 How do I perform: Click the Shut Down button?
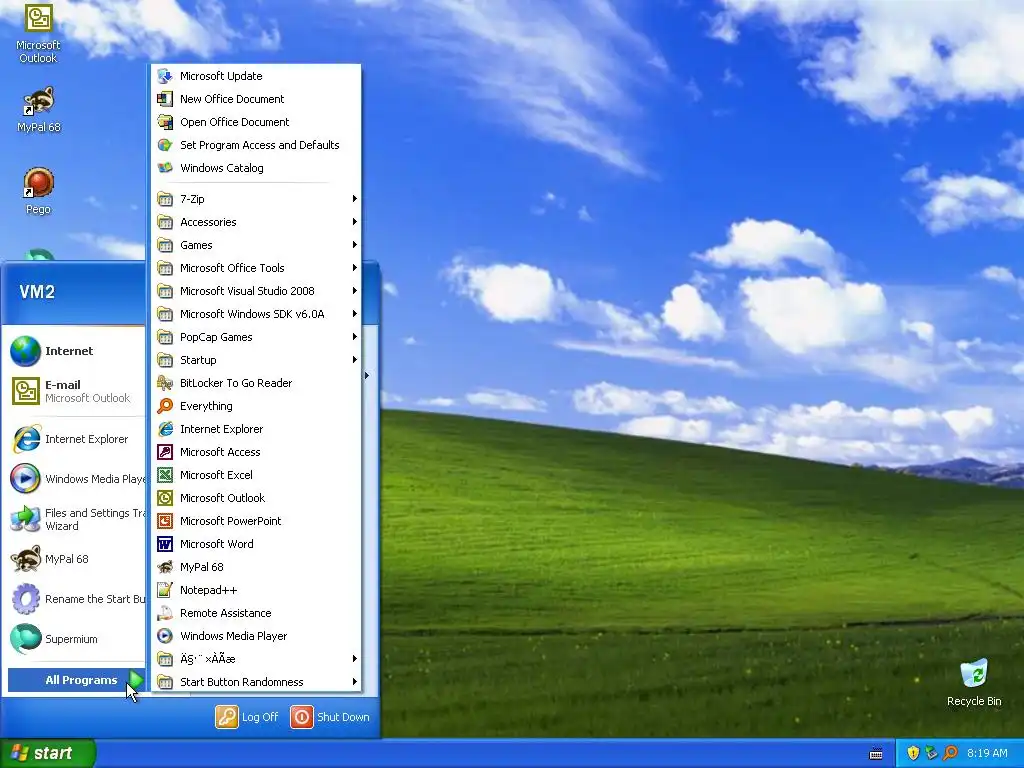[330, 716]
